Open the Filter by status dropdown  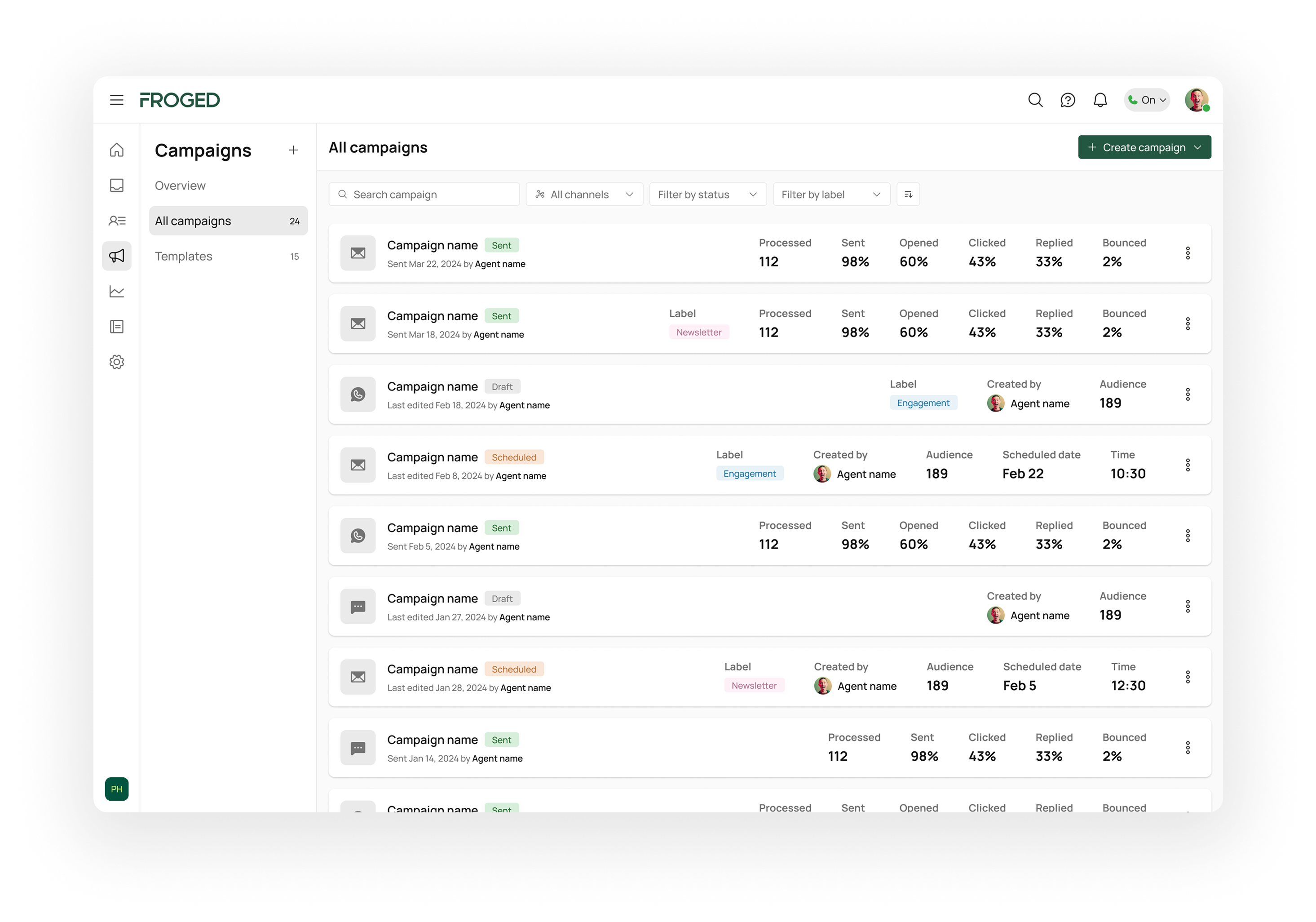[x=707, y=195]
